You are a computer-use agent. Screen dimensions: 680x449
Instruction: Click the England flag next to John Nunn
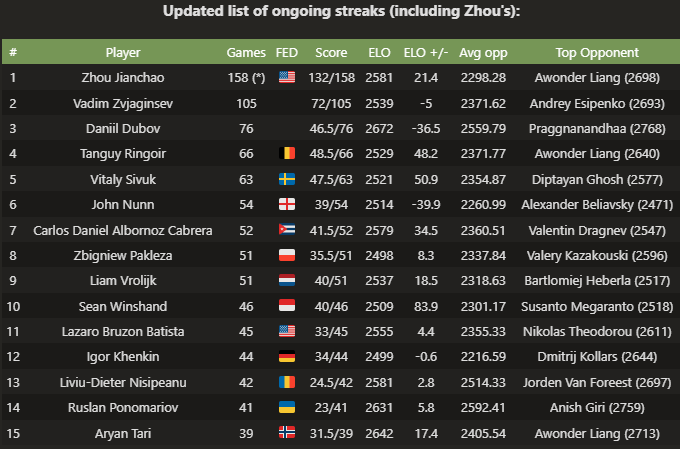pos(288,205)
